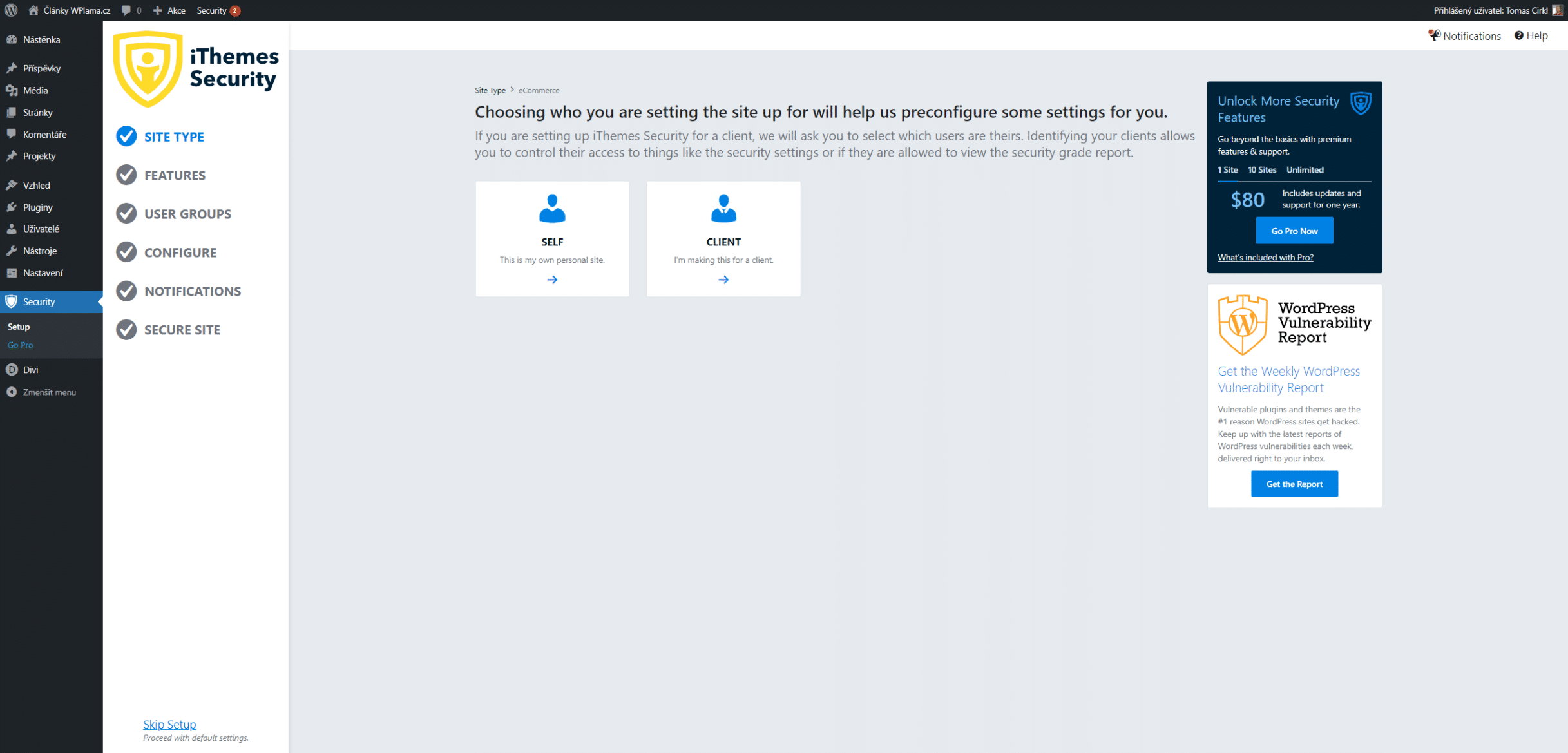
Task: Click the Příspěvky pin icon
Action: (x=12, y=68)
